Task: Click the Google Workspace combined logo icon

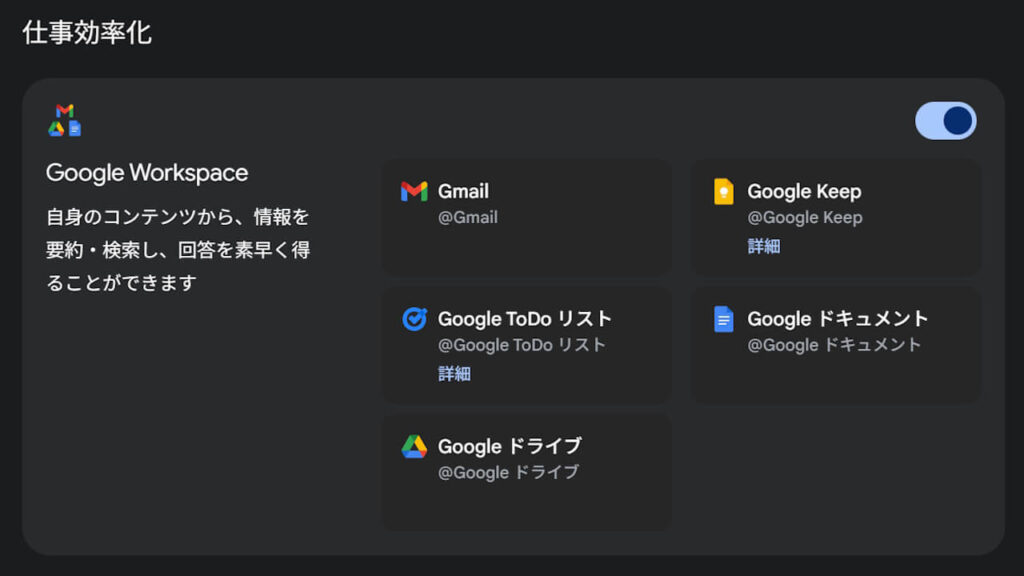Action: (65, 120)
